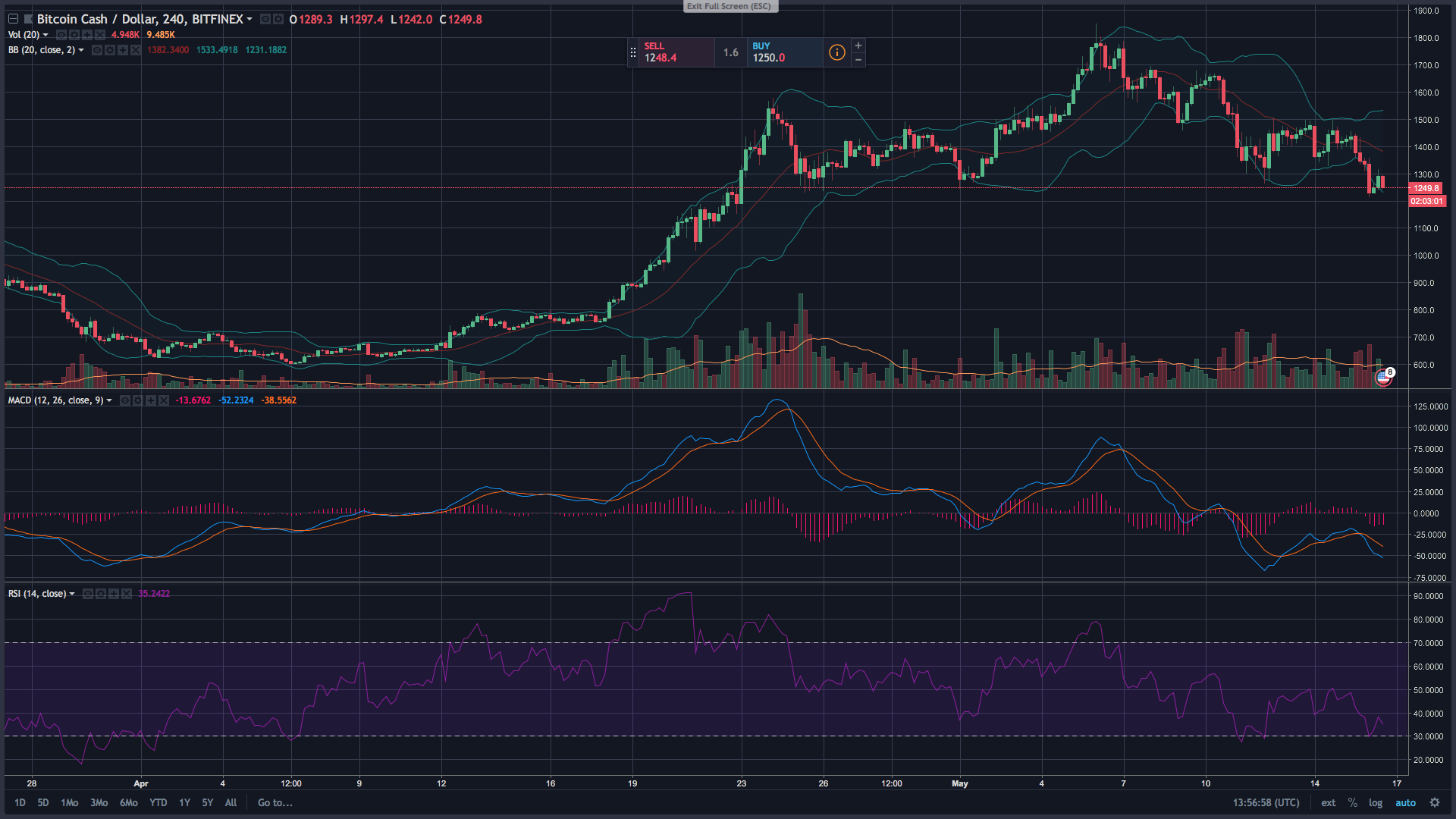Select the 1Mo time range

(70, 802)
